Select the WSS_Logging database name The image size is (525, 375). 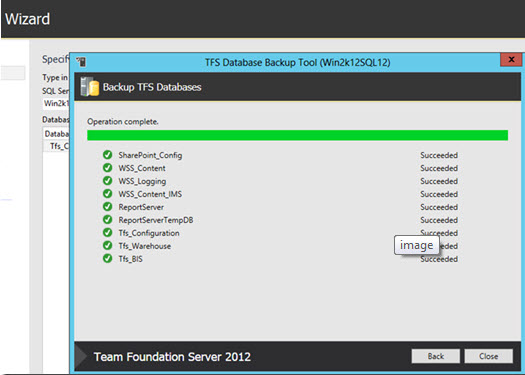(142, 181)
